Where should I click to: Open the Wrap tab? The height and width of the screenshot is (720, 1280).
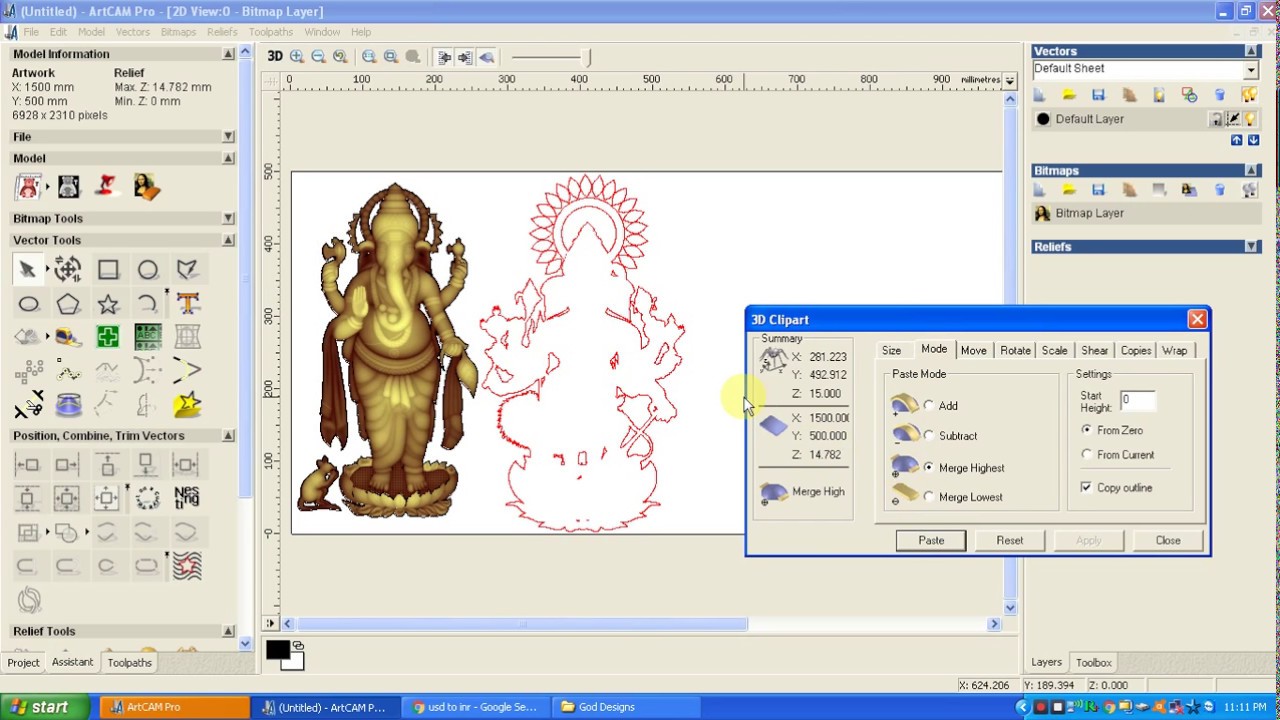coord(1174,351)
